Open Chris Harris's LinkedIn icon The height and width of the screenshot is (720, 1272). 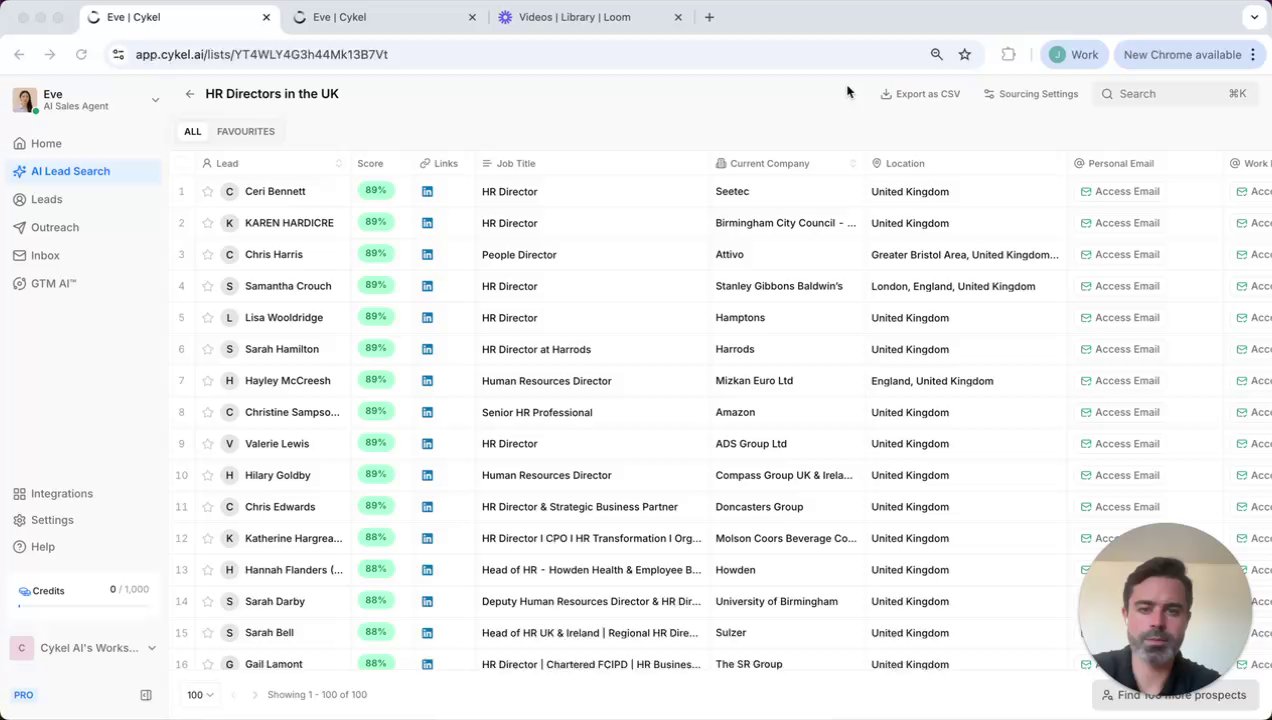(x=427, y=255)
